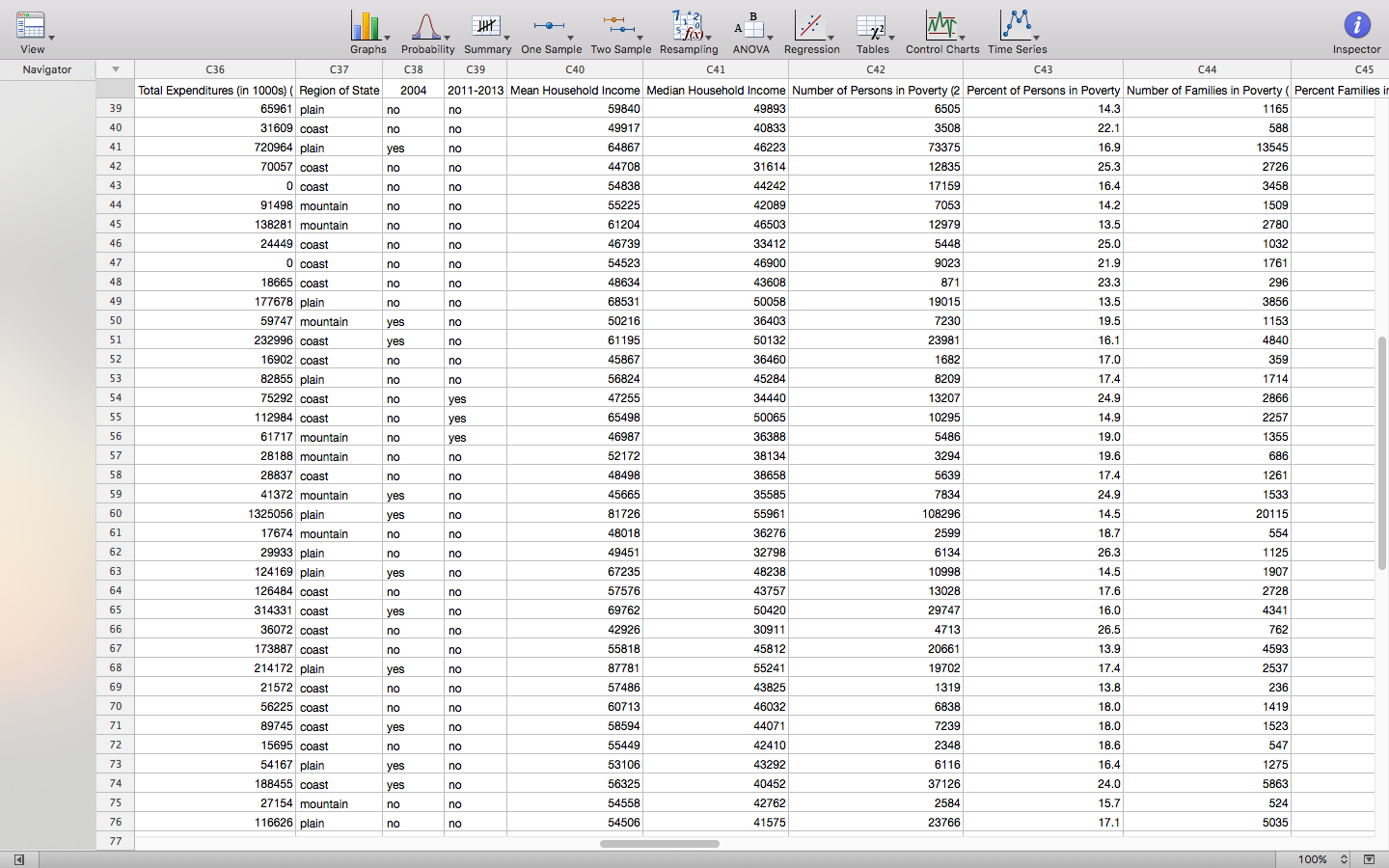
Task: Select column header C44
Action: click(x=1208, y=69)
